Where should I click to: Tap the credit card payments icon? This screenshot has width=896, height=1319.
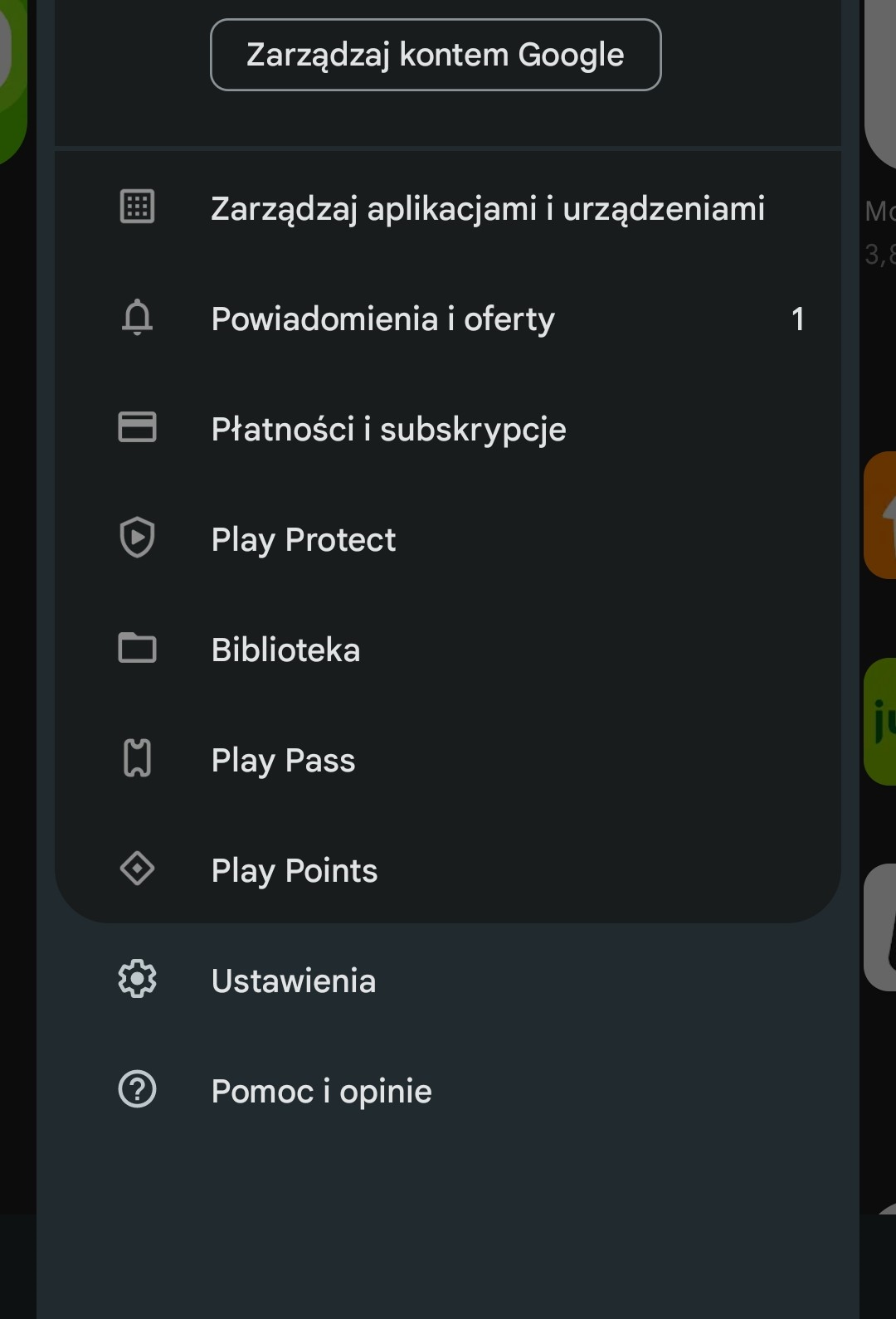tap(137, 428)
